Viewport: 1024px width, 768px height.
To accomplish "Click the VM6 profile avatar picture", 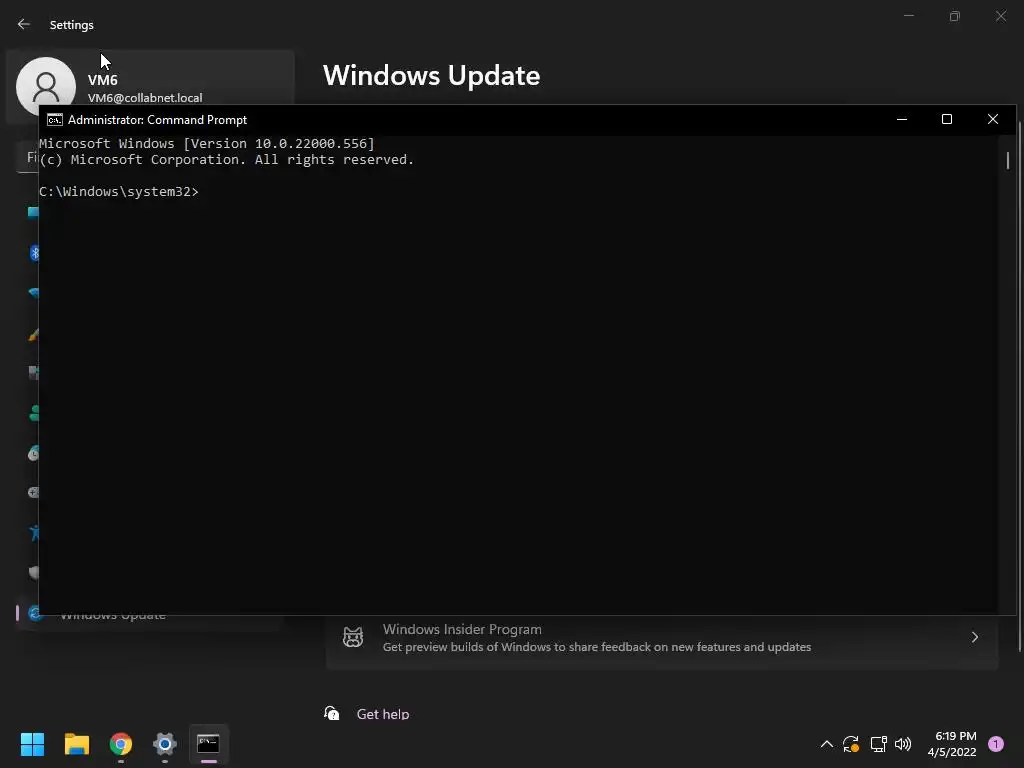I will pos(46,86).
